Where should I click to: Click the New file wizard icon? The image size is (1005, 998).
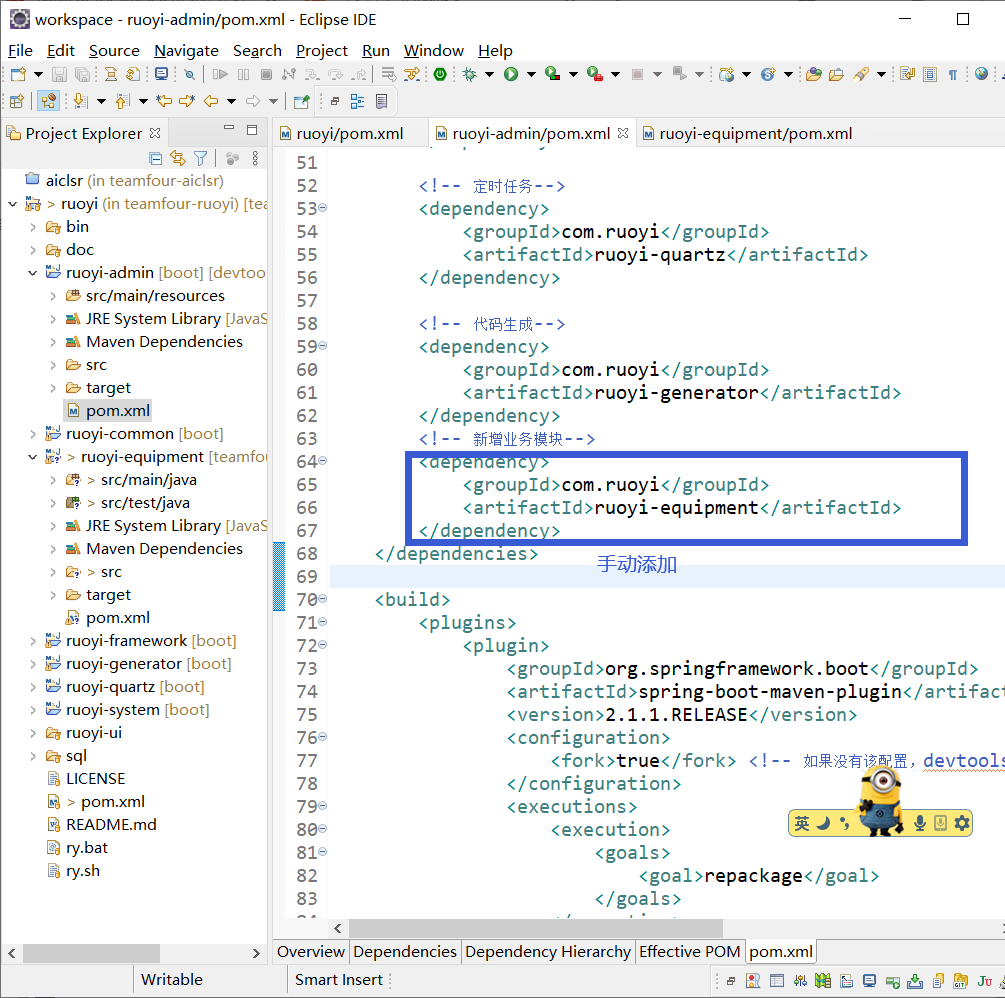(x=18, y=74)
